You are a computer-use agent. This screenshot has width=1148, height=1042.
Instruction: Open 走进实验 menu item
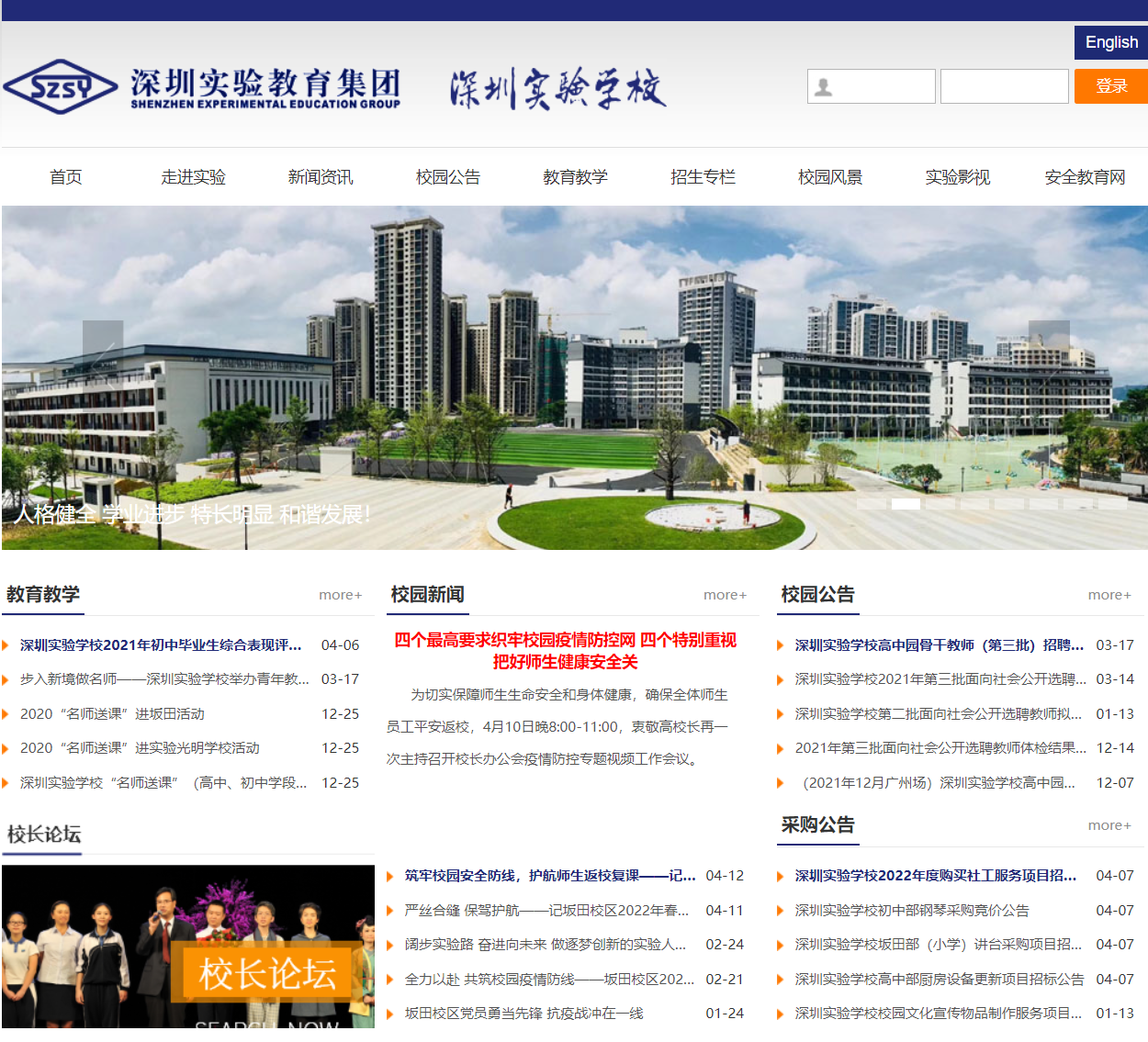(x=193, y=177)
